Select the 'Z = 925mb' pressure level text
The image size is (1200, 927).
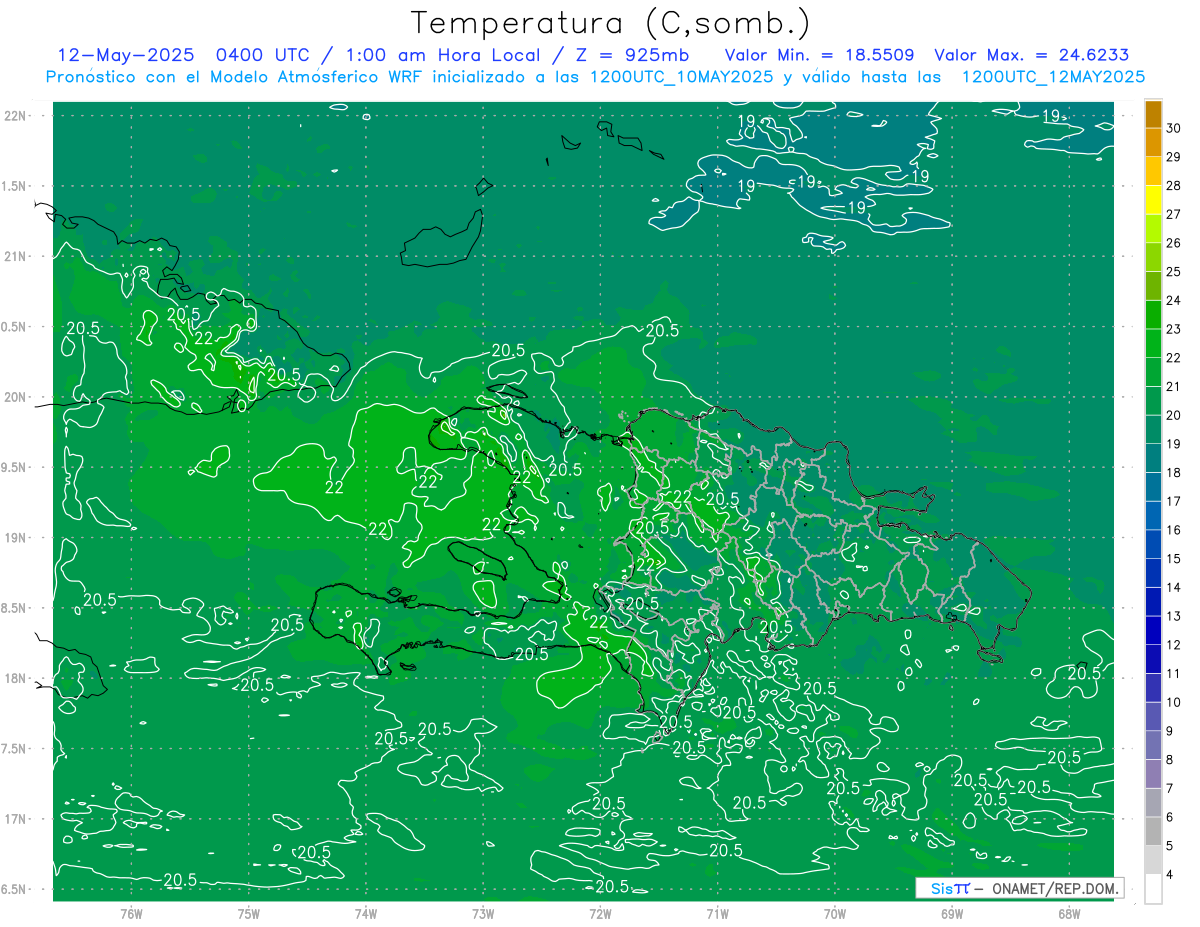click(628, 55)
